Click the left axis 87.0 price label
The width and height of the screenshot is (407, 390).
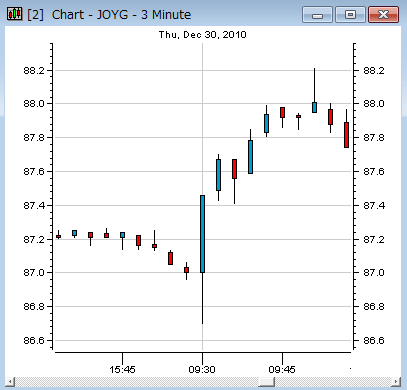coord(34,273)
